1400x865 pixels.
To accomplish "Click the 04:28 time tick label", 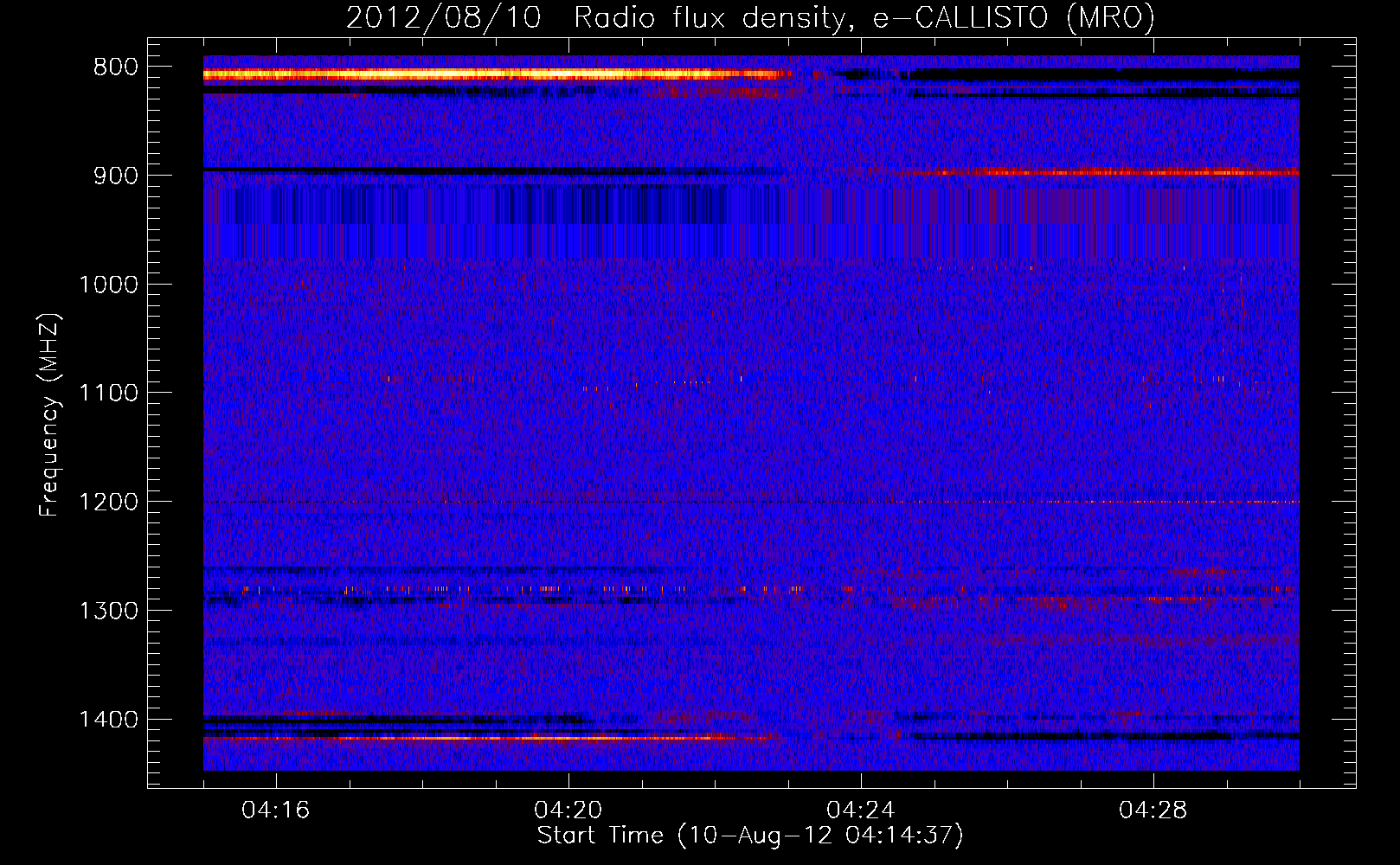I will tap(1153, 811).
